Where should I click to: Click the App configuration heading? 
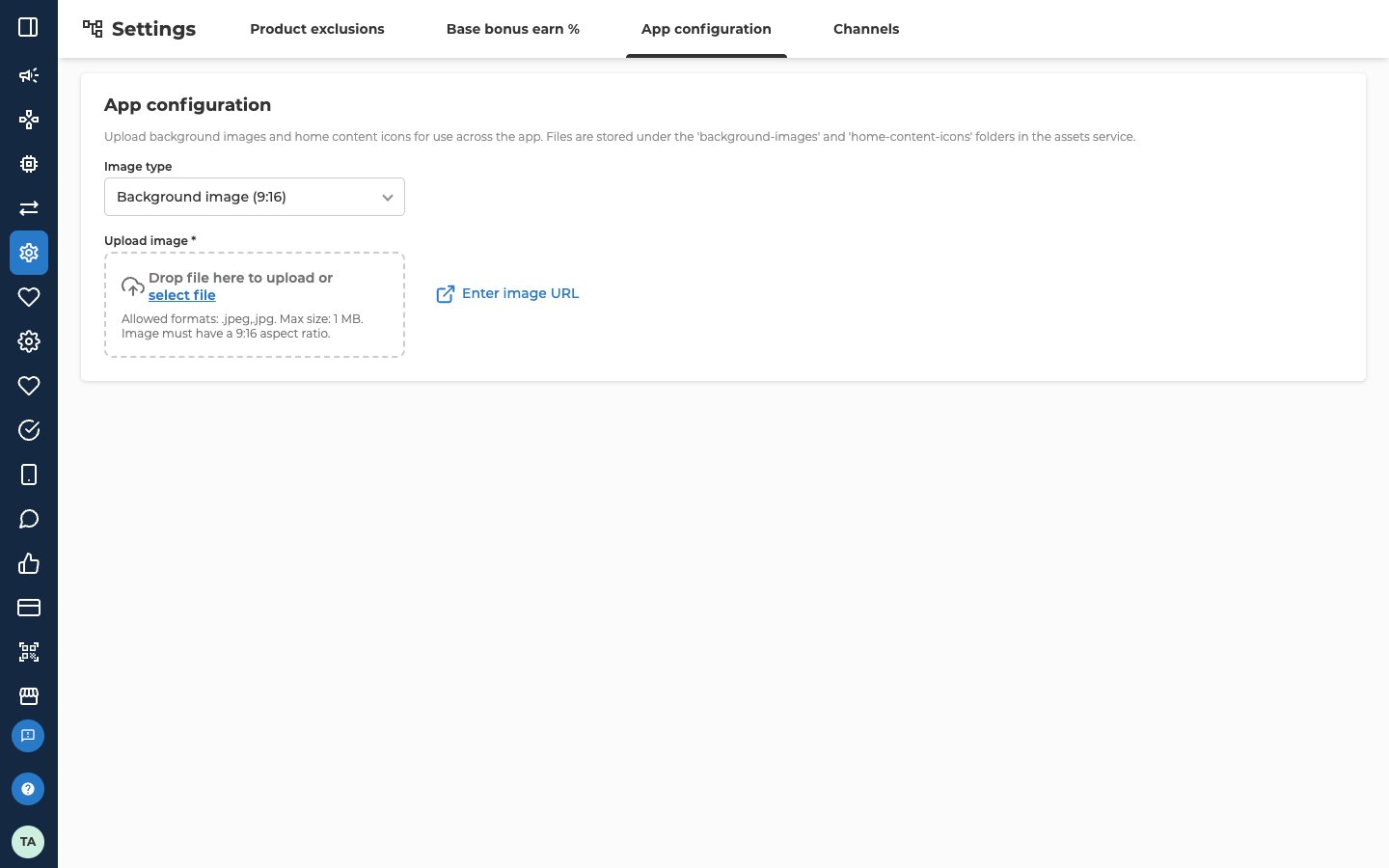pos(188,105)
